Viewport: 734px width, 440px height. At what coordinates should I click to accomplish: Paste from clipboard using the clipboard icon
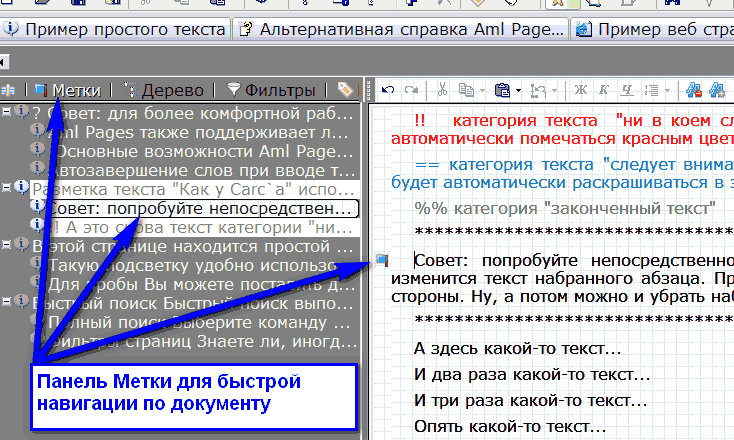point(502,89)
